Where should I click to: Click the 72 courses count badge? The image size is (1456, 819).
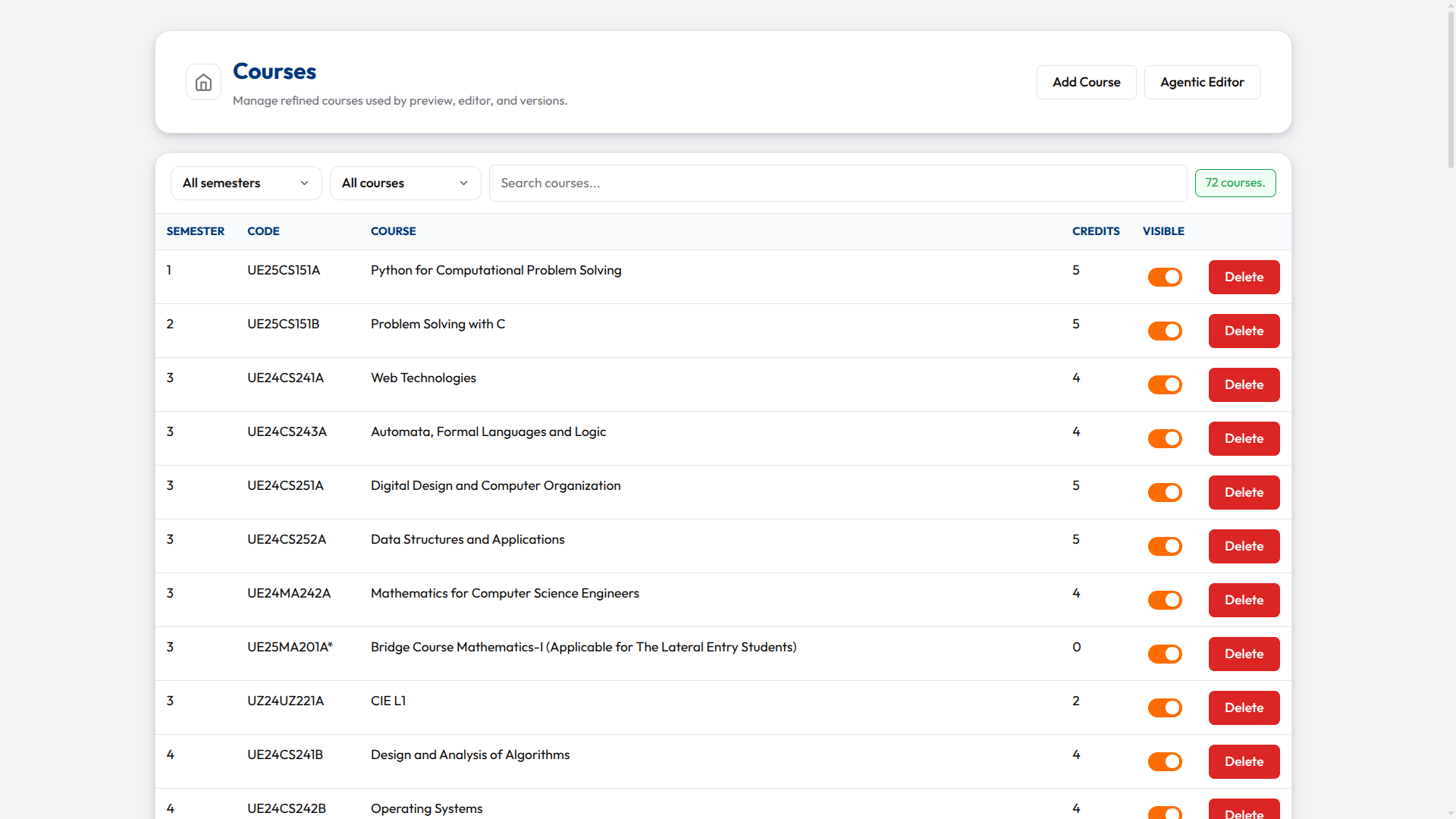point(1235,183)
